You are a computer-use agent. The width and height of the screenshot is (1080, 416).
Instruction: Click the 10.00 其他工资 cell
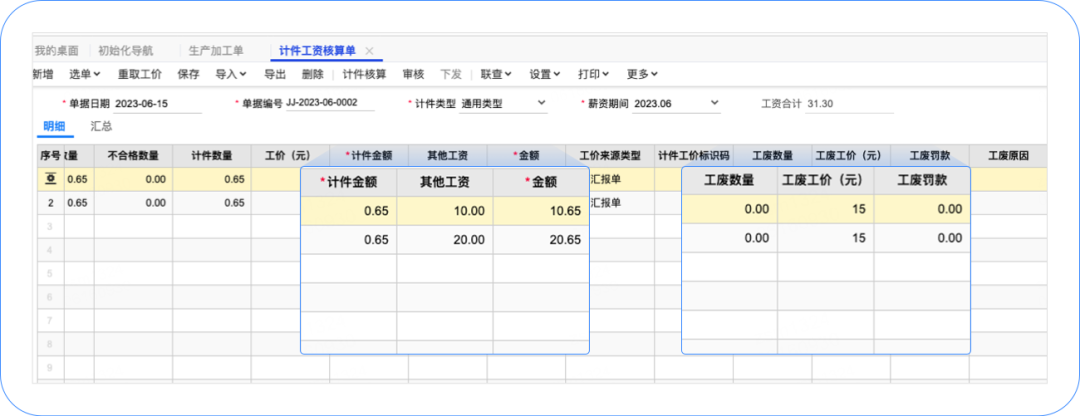(x=444, y=211)
